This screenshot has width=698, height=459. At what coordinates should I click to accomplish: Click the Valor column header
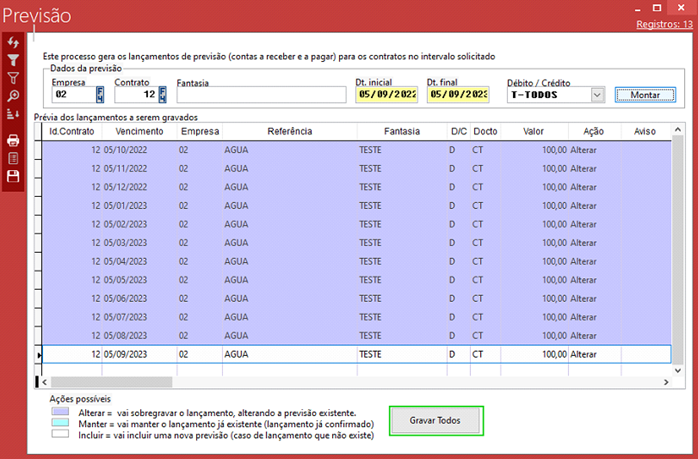pos(533,131)
